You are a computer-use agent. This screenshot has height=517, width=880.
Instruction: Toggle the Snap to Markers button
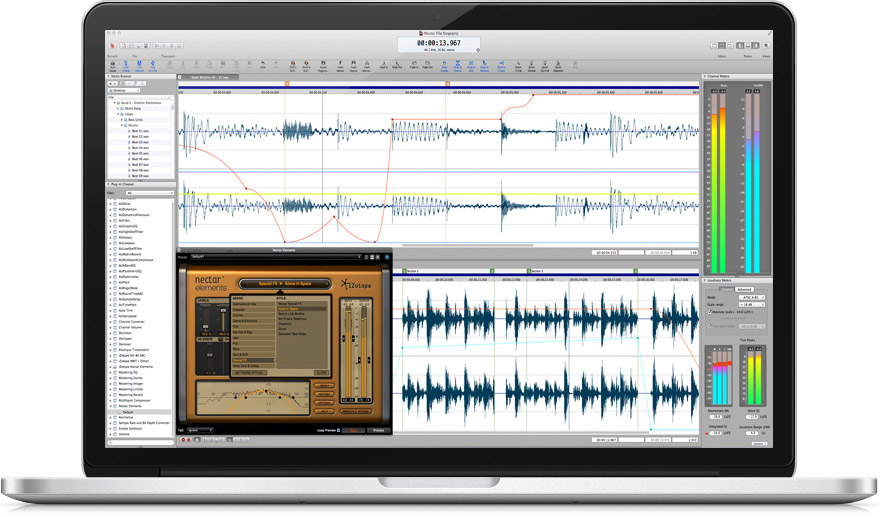coord(484,66)
